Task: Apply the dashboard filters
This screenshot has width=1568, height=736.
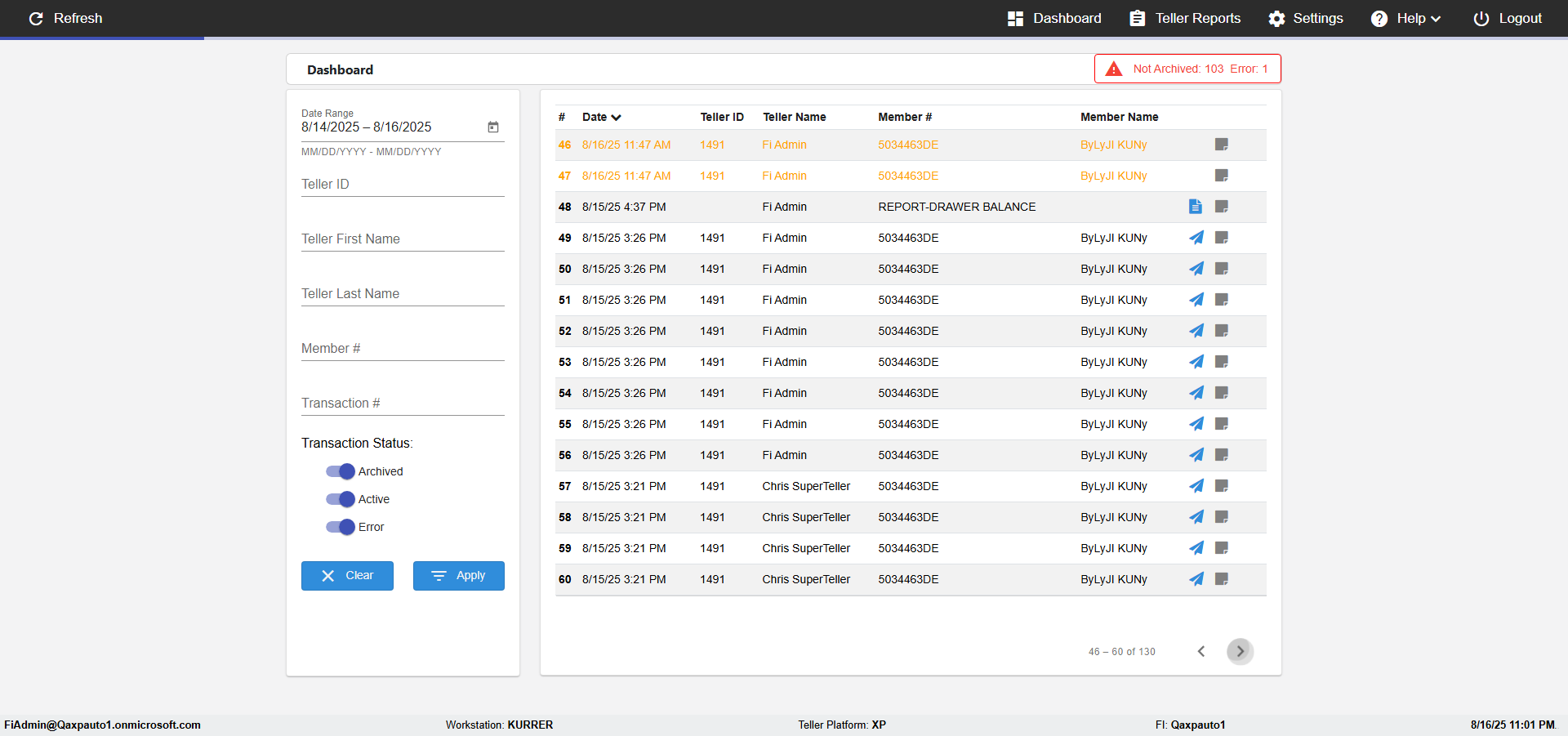Action: coord(459,576)
